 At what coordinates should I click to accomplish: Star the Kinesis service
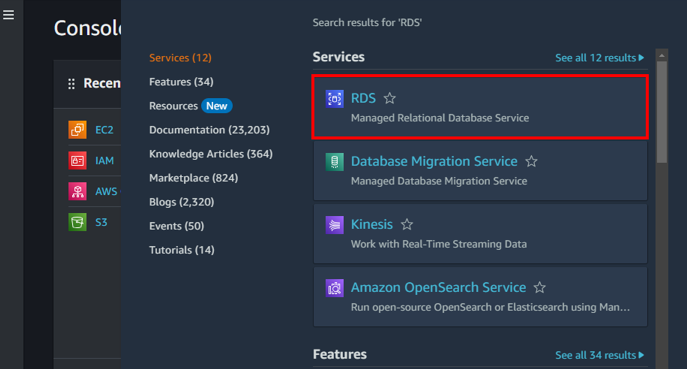[407, 225]
